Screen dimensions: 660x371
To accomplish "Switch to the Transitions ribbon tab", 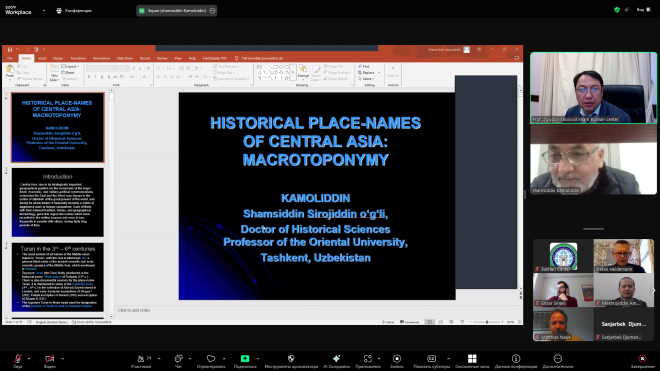I will (x=78, y=58).
